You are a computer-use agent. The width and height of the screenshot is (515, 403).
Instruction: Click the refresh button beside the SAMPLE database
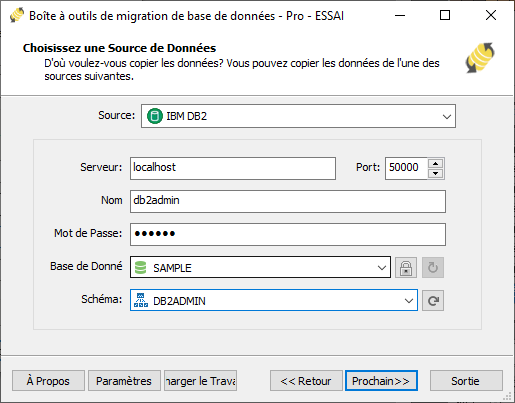click(433, 267)
